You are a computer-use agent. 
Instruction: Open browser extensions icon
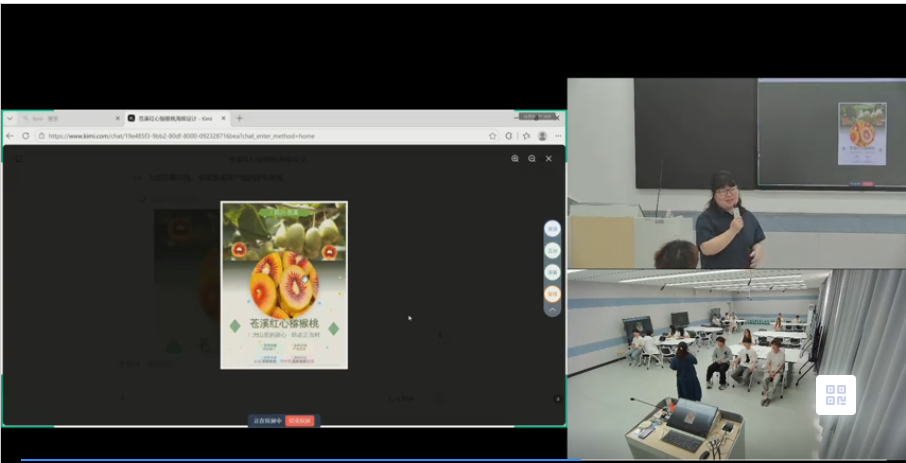pos(508,136)
